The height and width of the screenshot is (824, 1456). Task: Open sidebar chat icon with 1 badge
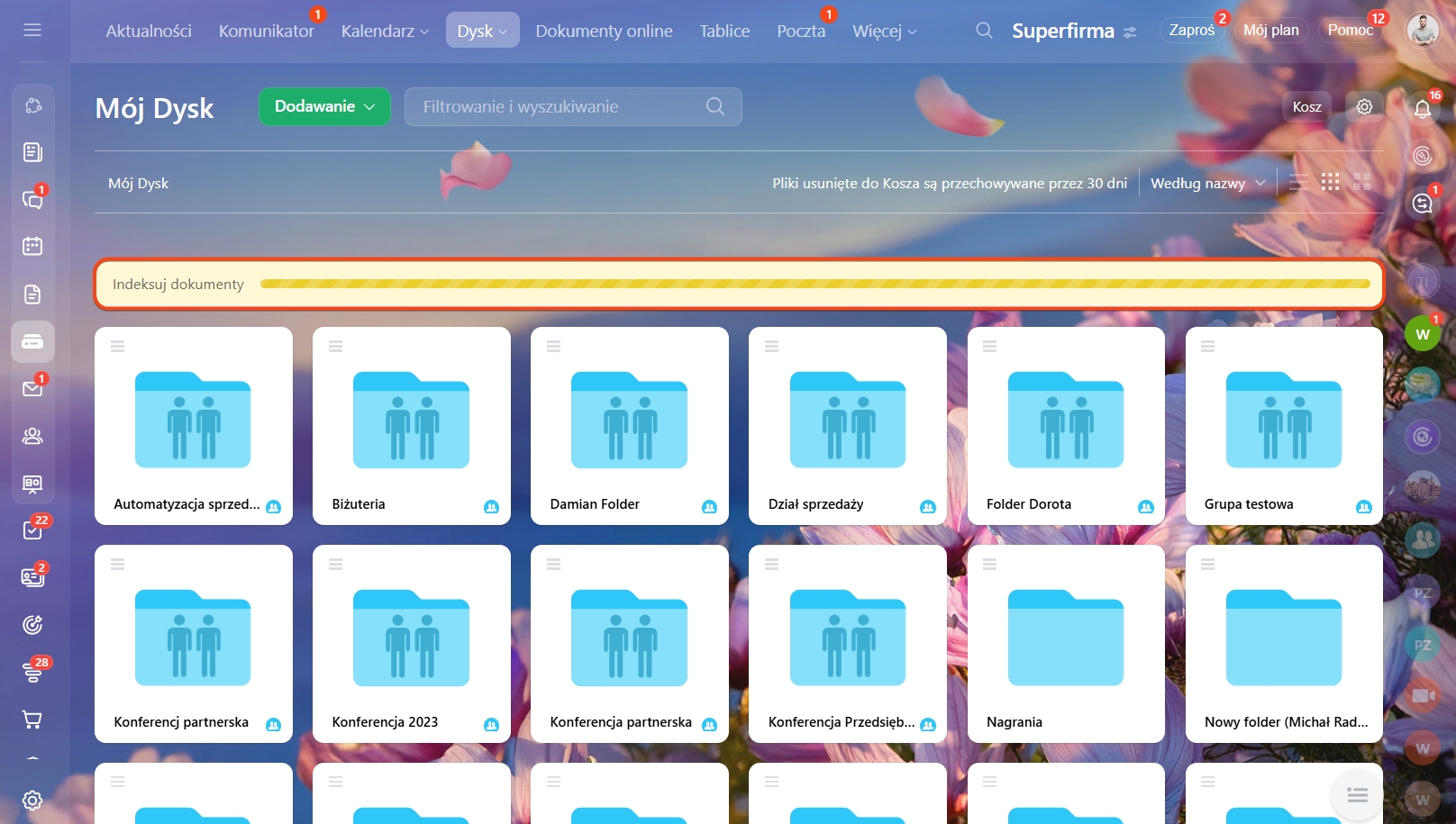(32, 199)
